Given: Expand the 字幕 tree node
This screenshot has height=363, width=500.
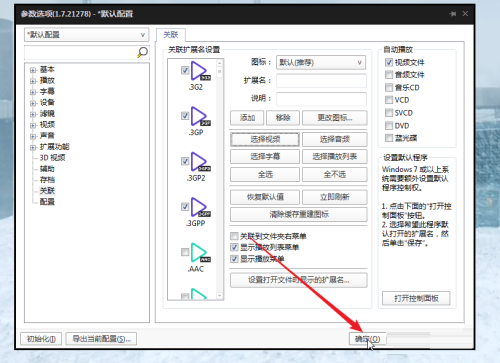Looking at the screenshot, I should pos(33,92).
